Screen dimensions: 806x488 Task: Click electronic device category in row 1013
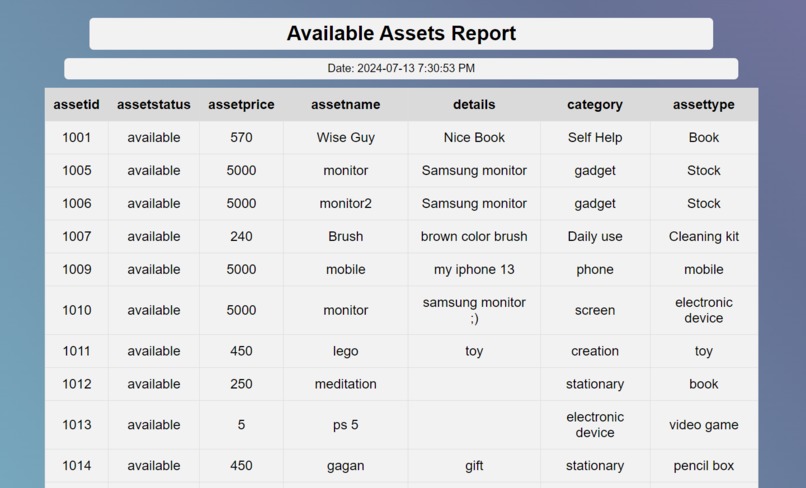tap(595, 425)
